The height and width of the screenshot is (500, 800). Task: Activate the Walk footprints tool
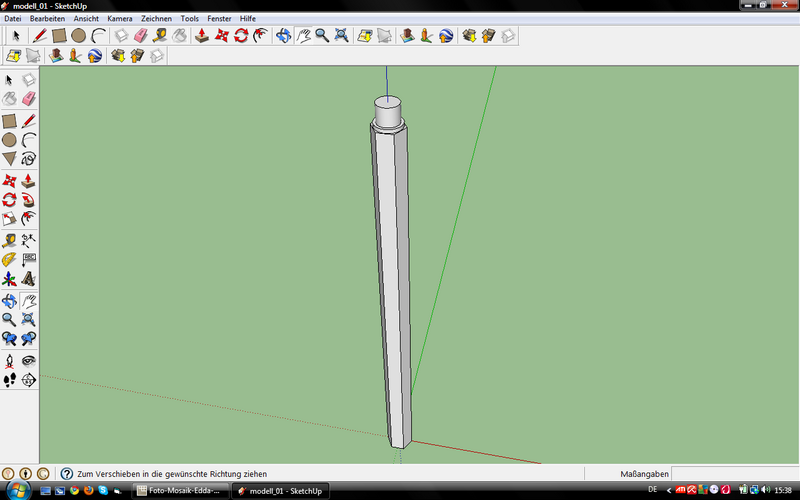click(x=9, y=379)
